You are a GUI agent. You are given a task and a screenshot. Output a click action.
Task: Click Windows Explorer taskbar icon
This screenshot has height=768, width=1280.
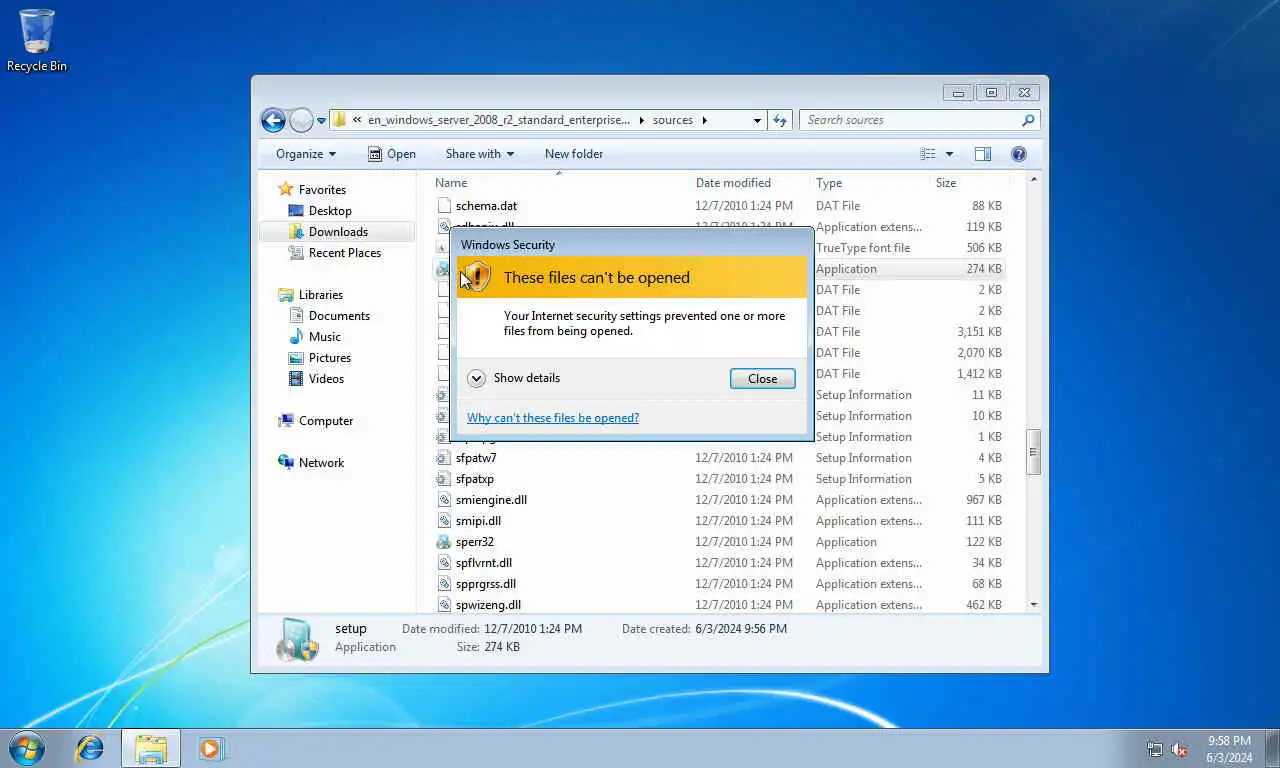(x=151, y=748)
